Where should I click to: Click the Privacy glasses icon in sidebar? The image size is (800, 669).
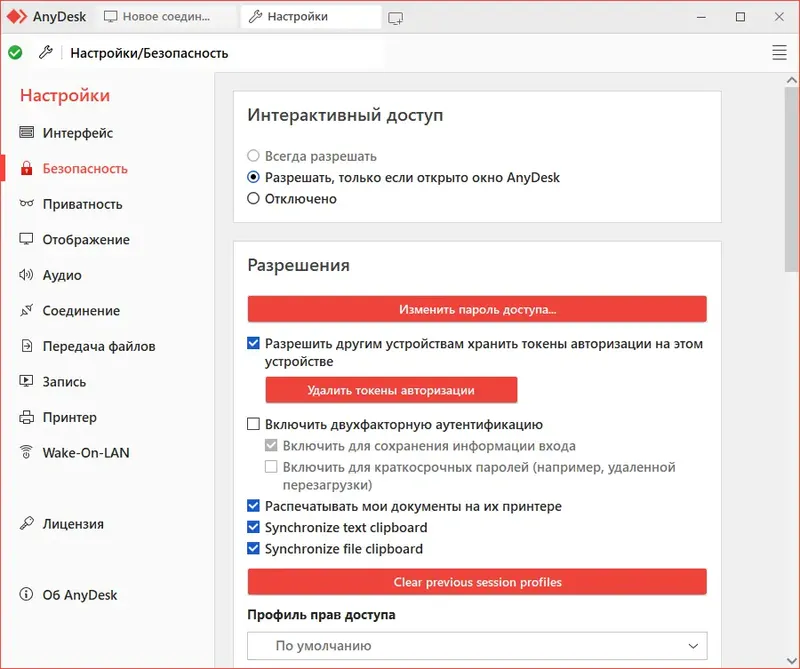(26, 204)
